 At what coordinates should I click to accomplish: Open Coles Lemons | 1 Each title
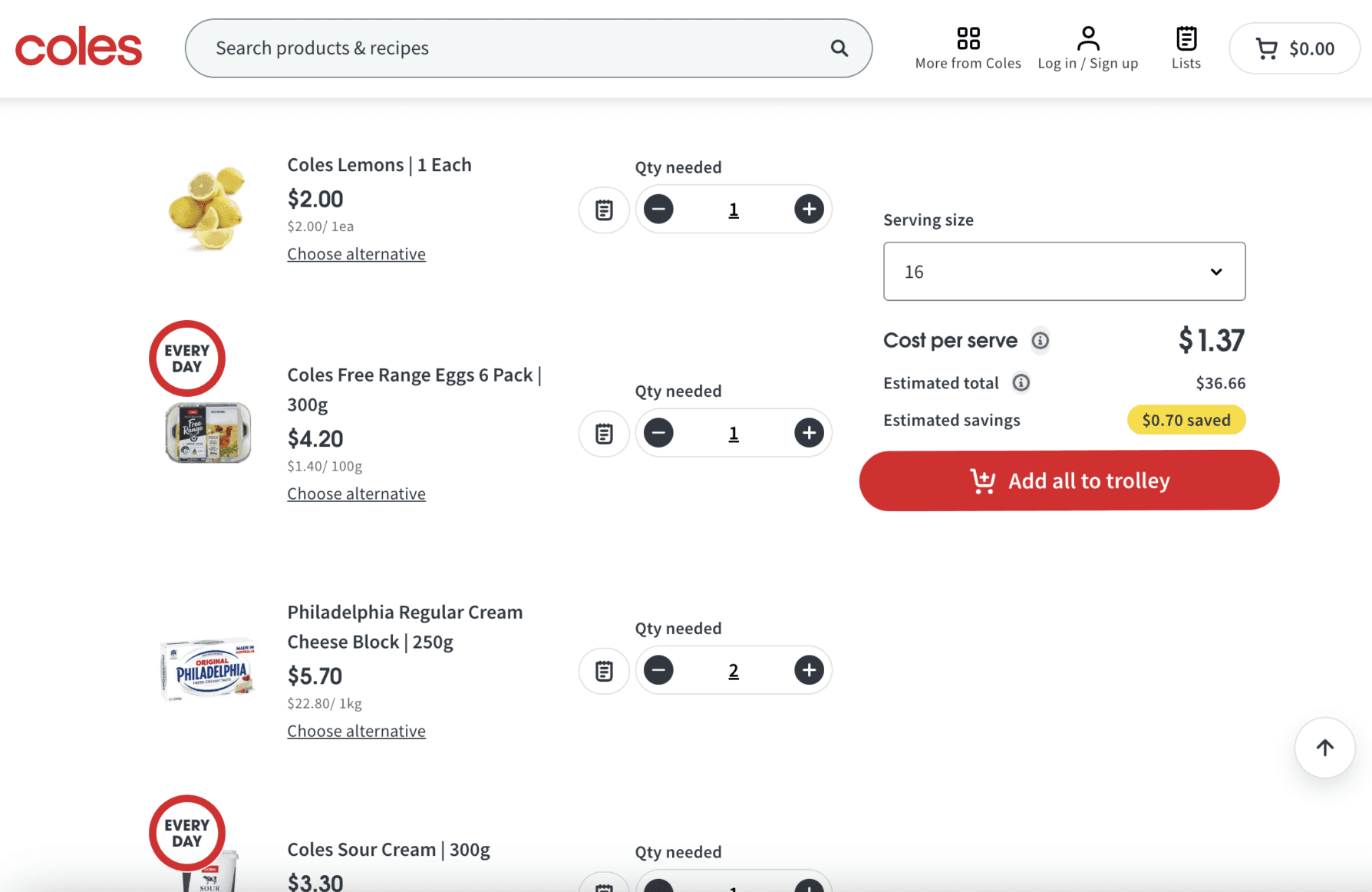[x=379, y=165]
